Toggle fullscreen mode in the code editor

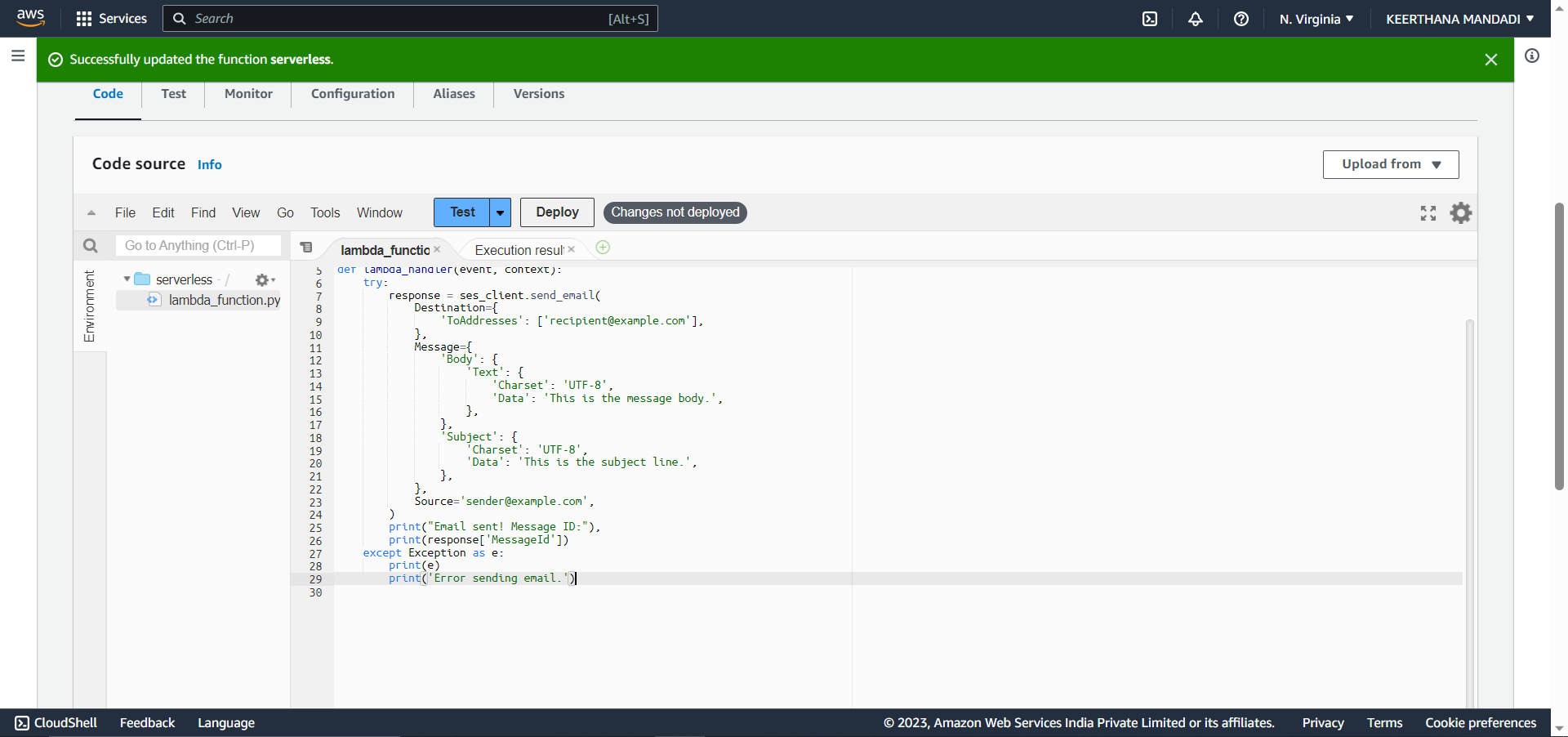1428,212
